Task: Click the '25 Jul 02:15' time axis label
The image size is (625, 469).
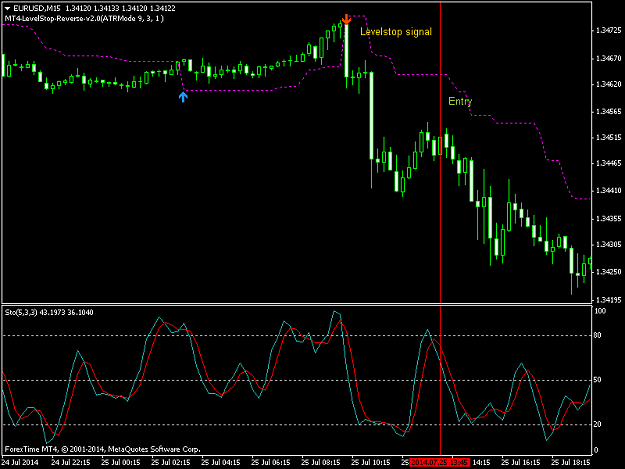Action: coord(171,463)
